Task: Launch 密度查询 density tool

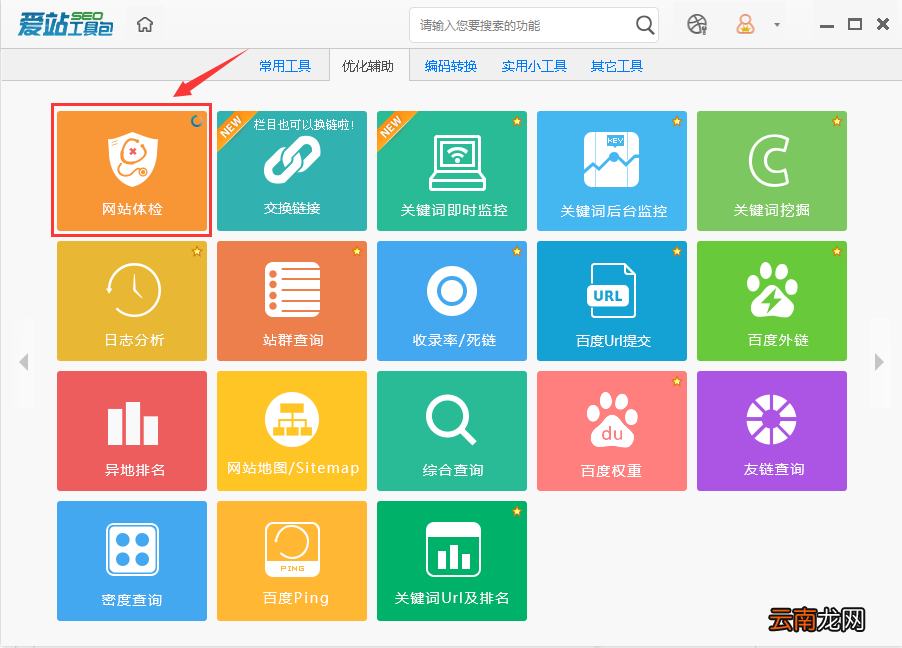Action: (132, 561)
